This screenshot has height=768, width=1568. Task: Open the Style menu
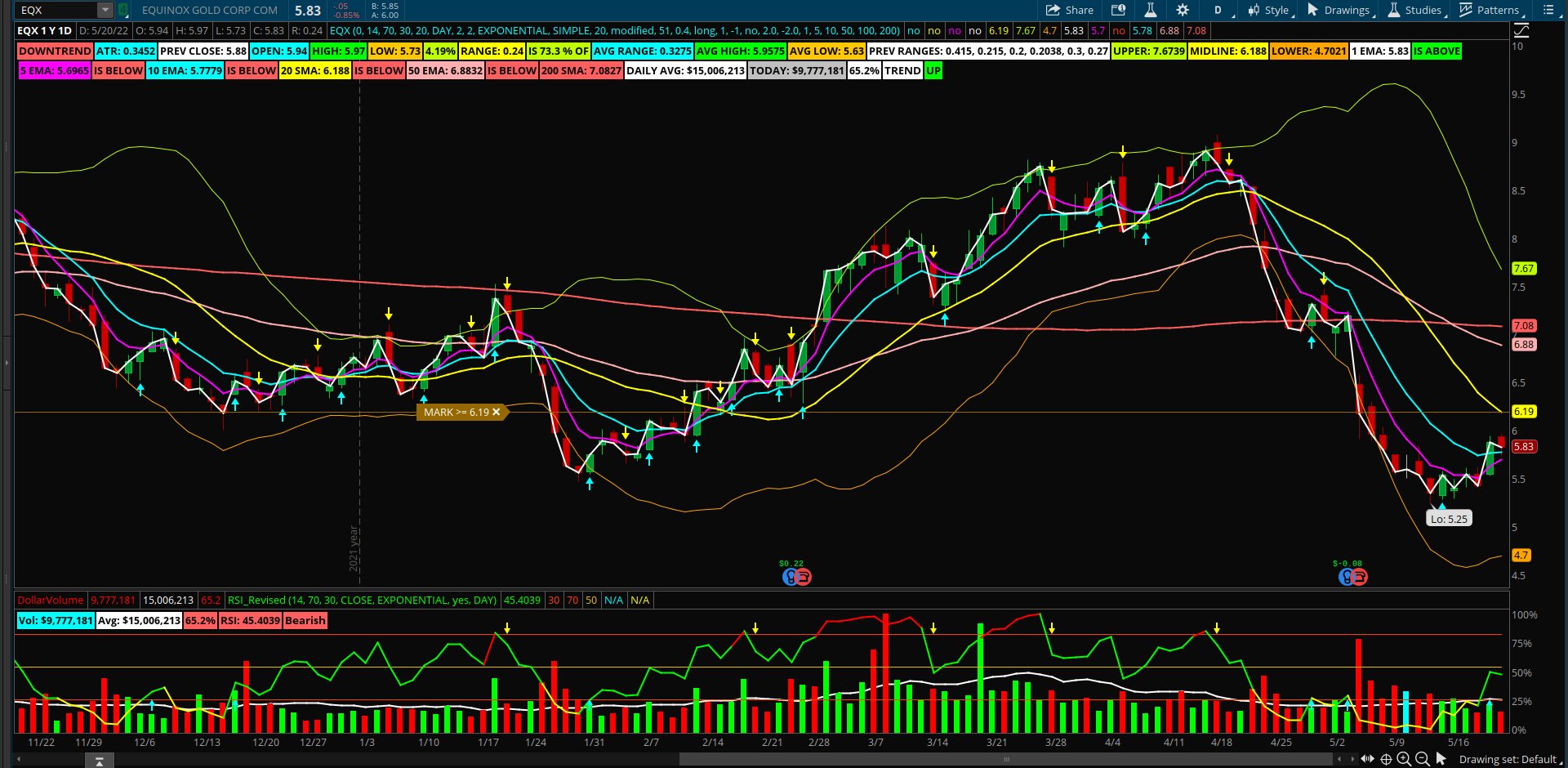[x=1270, y=10]
